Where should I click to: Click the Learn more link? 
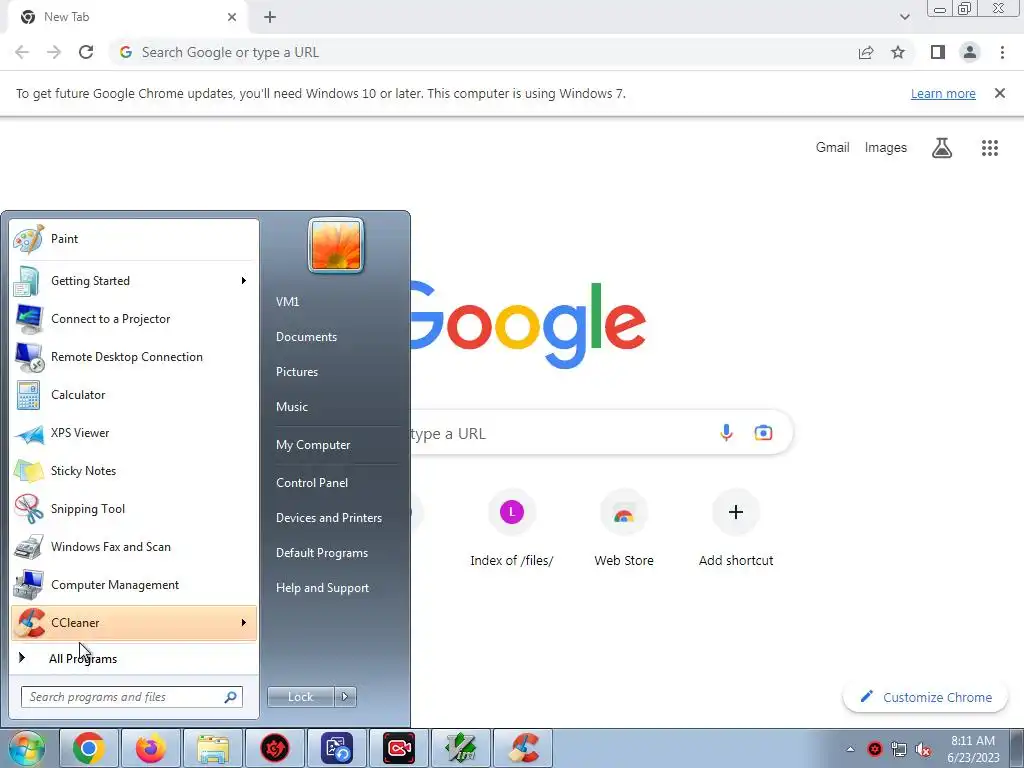pos(943,93)
